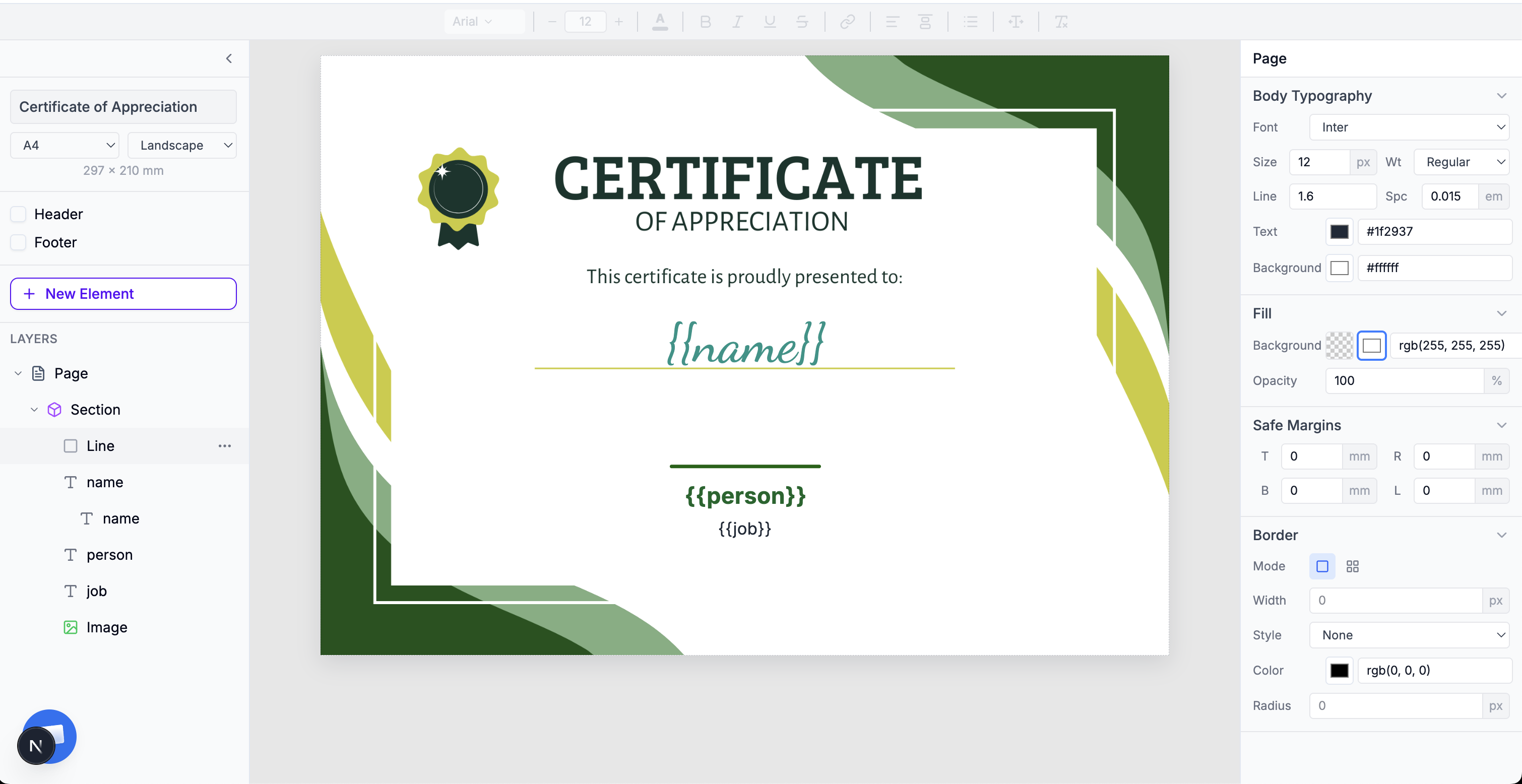Viewport: 1522px width, 784px height.
Task: Insert a hyperlink using the link icon
Action: (x=847, y=21)
